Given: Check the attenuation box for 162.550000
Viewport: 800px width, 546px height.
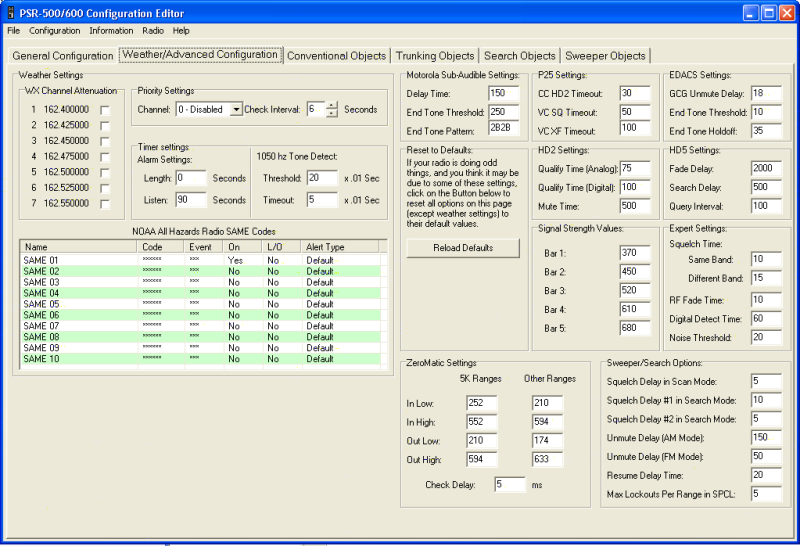Looking at the screenshot, I should [104, 203].
